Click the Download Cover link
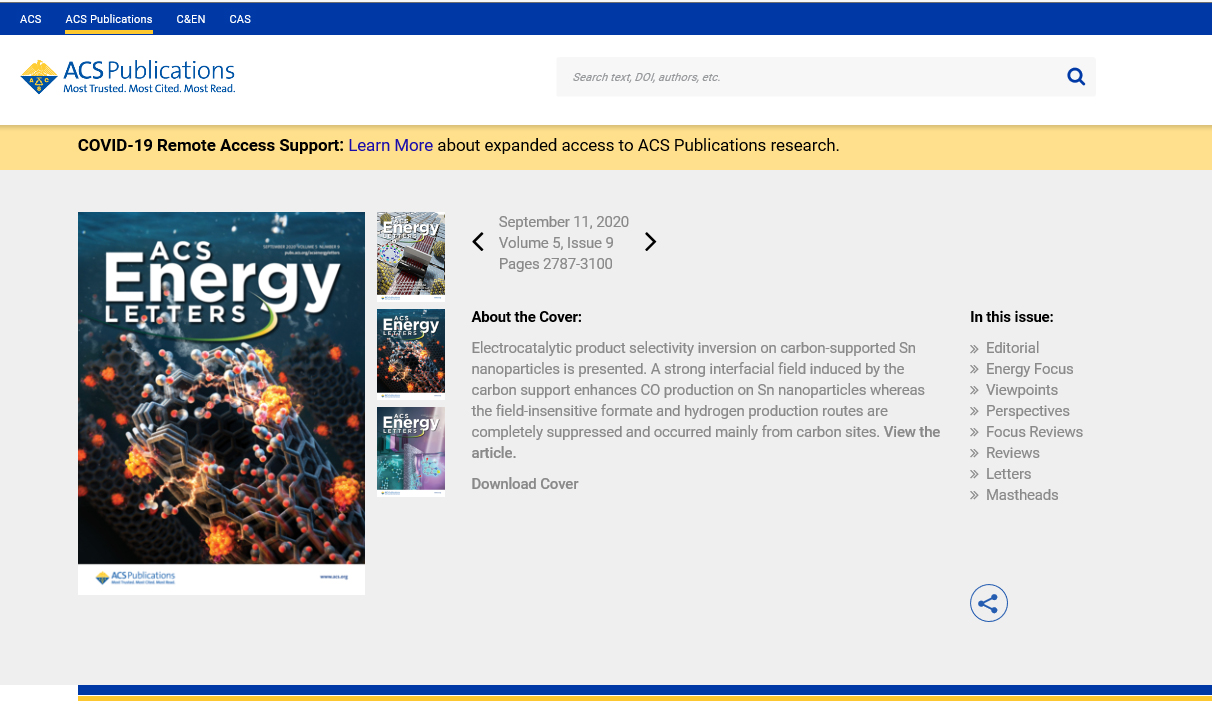Image resolution: width=1212 pixels, height=710 pixels. (525, 484)
